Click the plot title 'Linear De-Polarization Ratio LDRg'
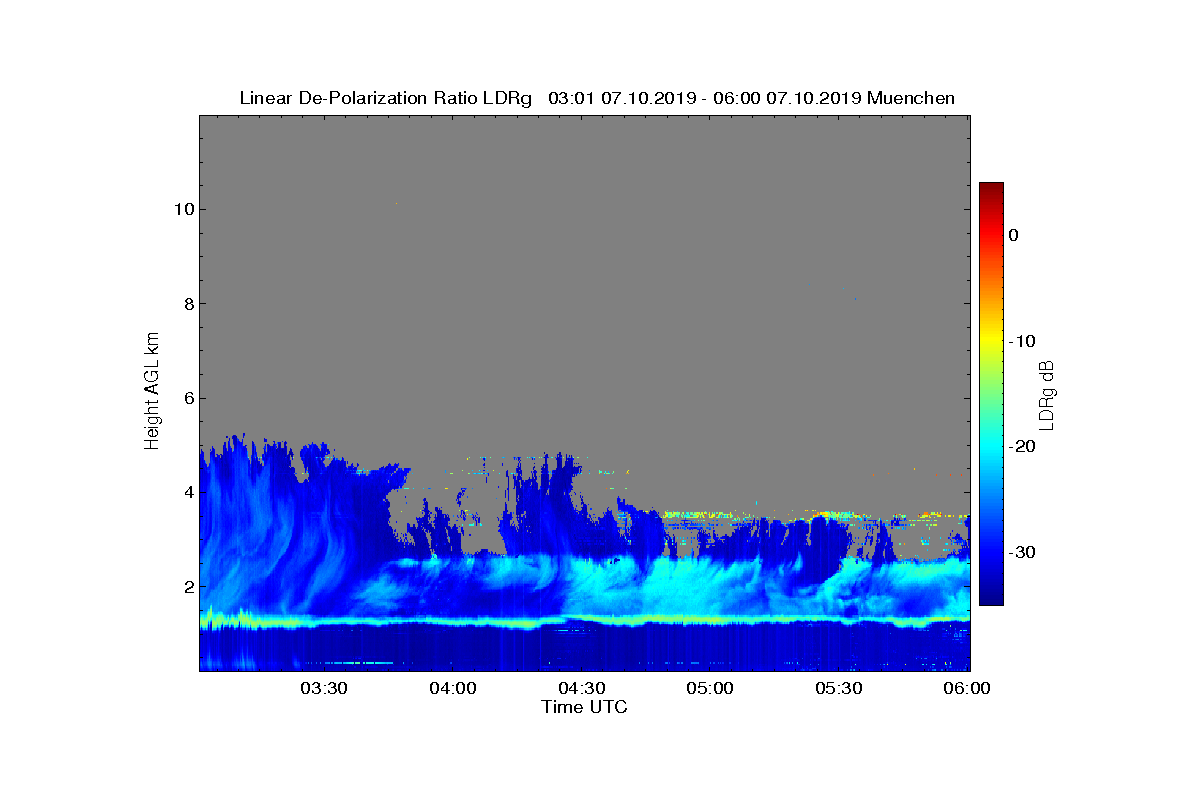Screen dimensions: 1200x800 386,98
